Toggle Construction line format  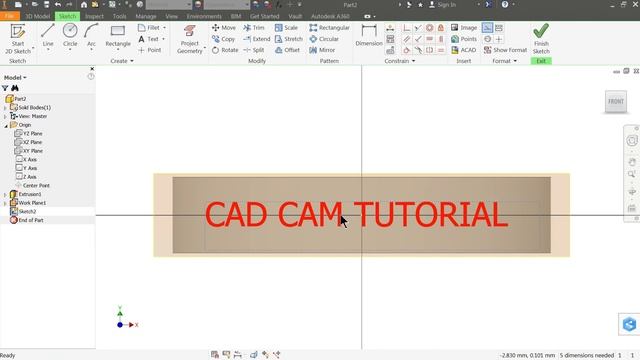[x=487, y=28]
